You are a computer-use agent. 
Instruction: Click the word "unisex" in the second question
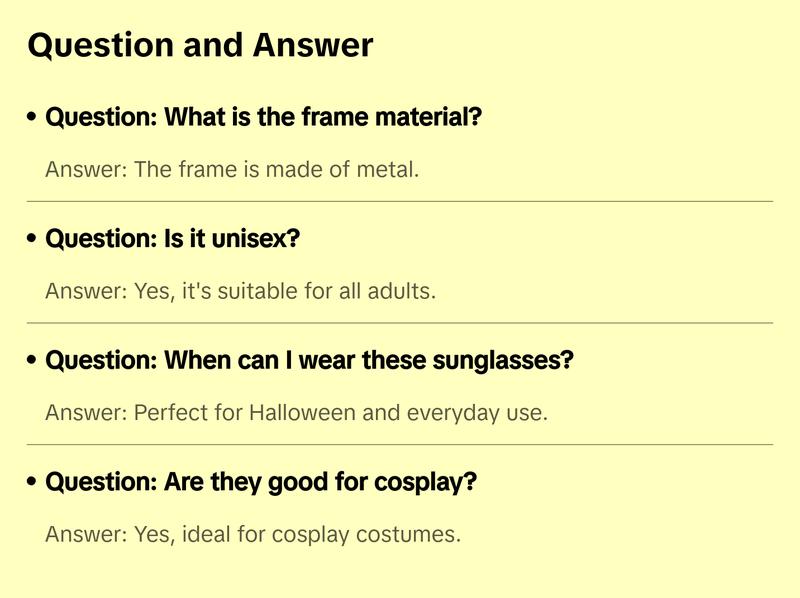(x=258, y=240)
